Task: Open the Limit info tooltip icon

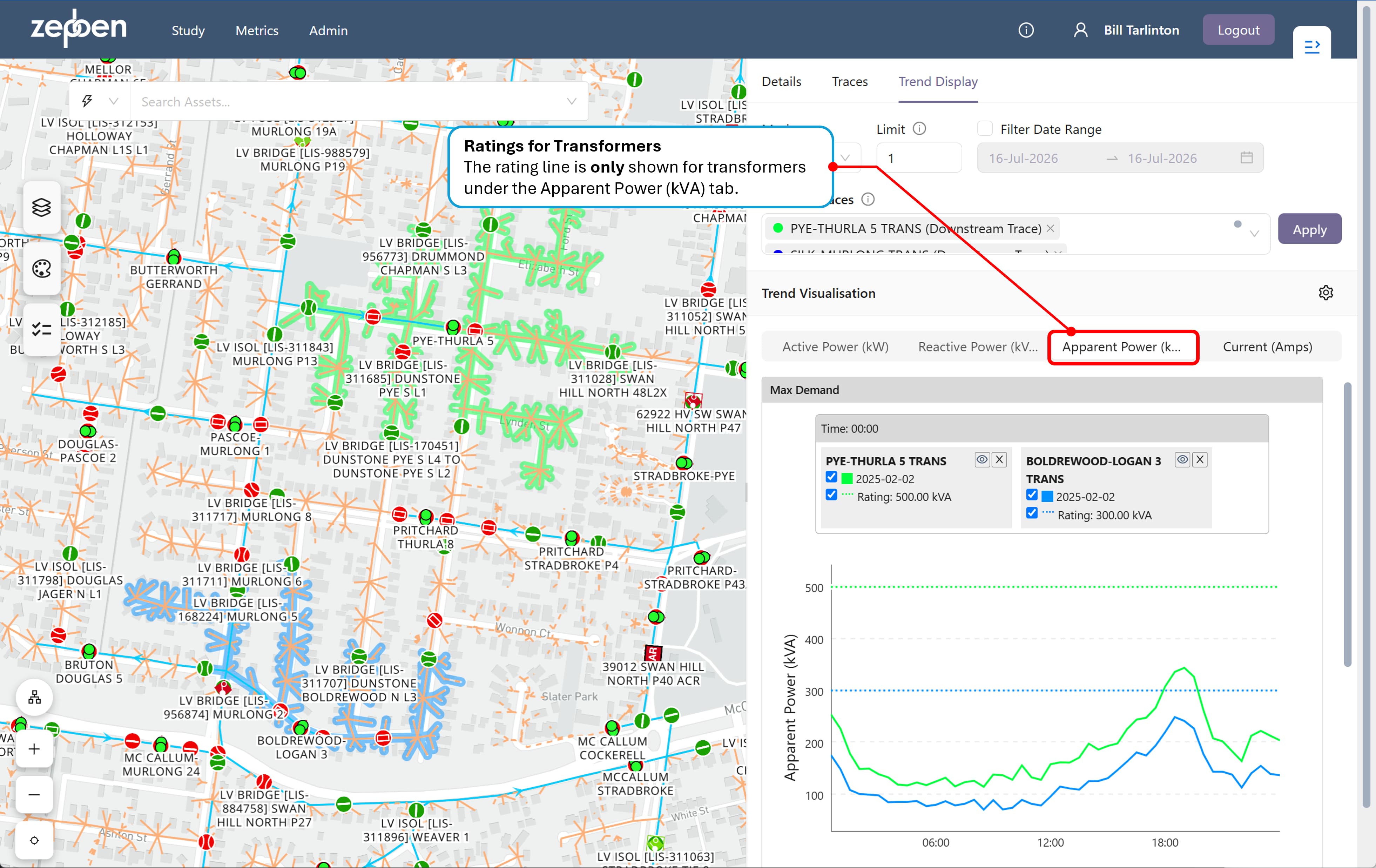Action: [919, 129]
